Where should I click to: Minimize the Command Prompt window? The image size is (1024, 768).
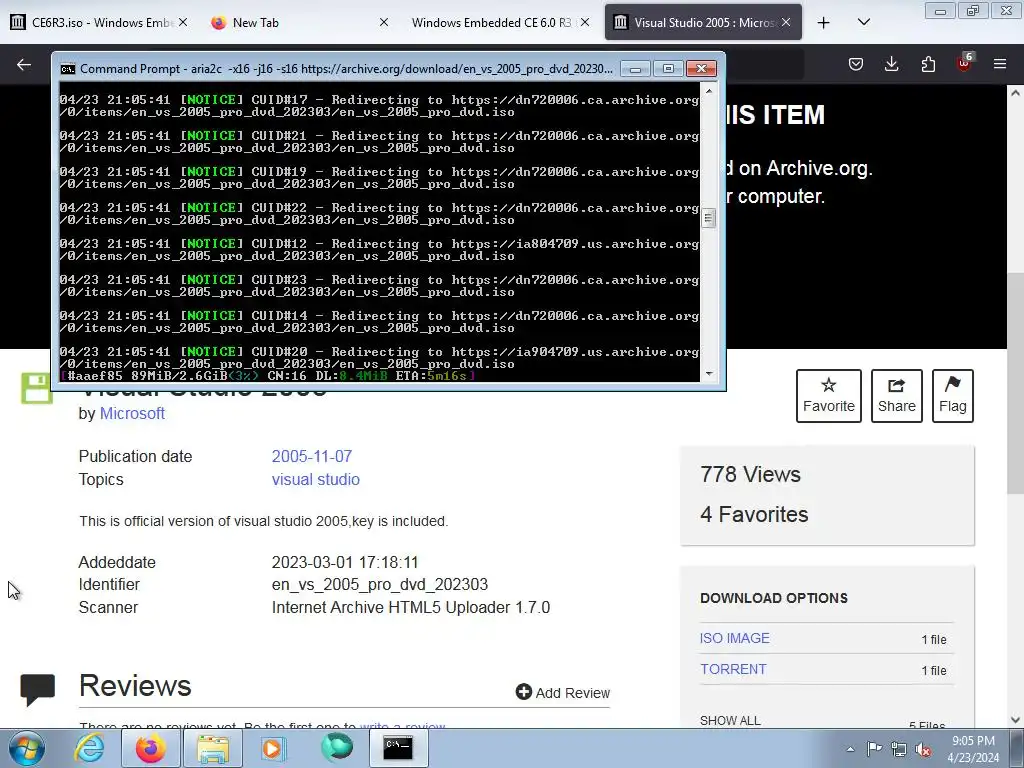pyautogui.click(x=635, y=69)
